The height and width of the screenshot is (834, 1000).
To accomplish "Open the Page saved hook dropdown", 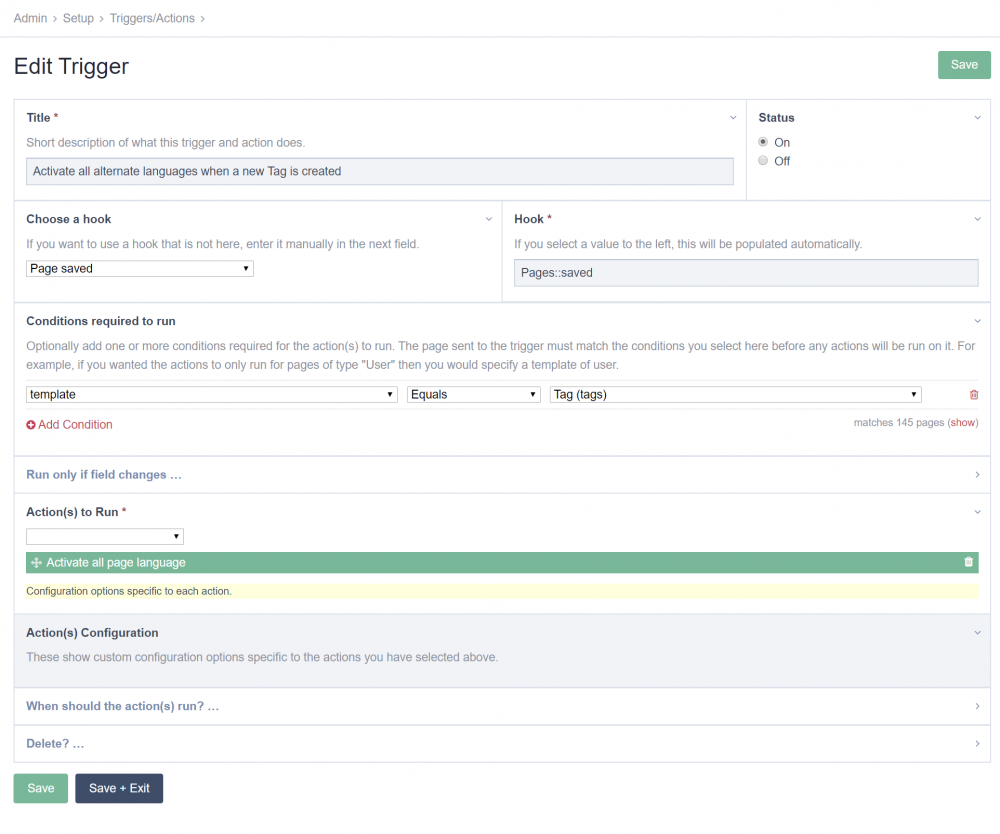I will (139, 269).
